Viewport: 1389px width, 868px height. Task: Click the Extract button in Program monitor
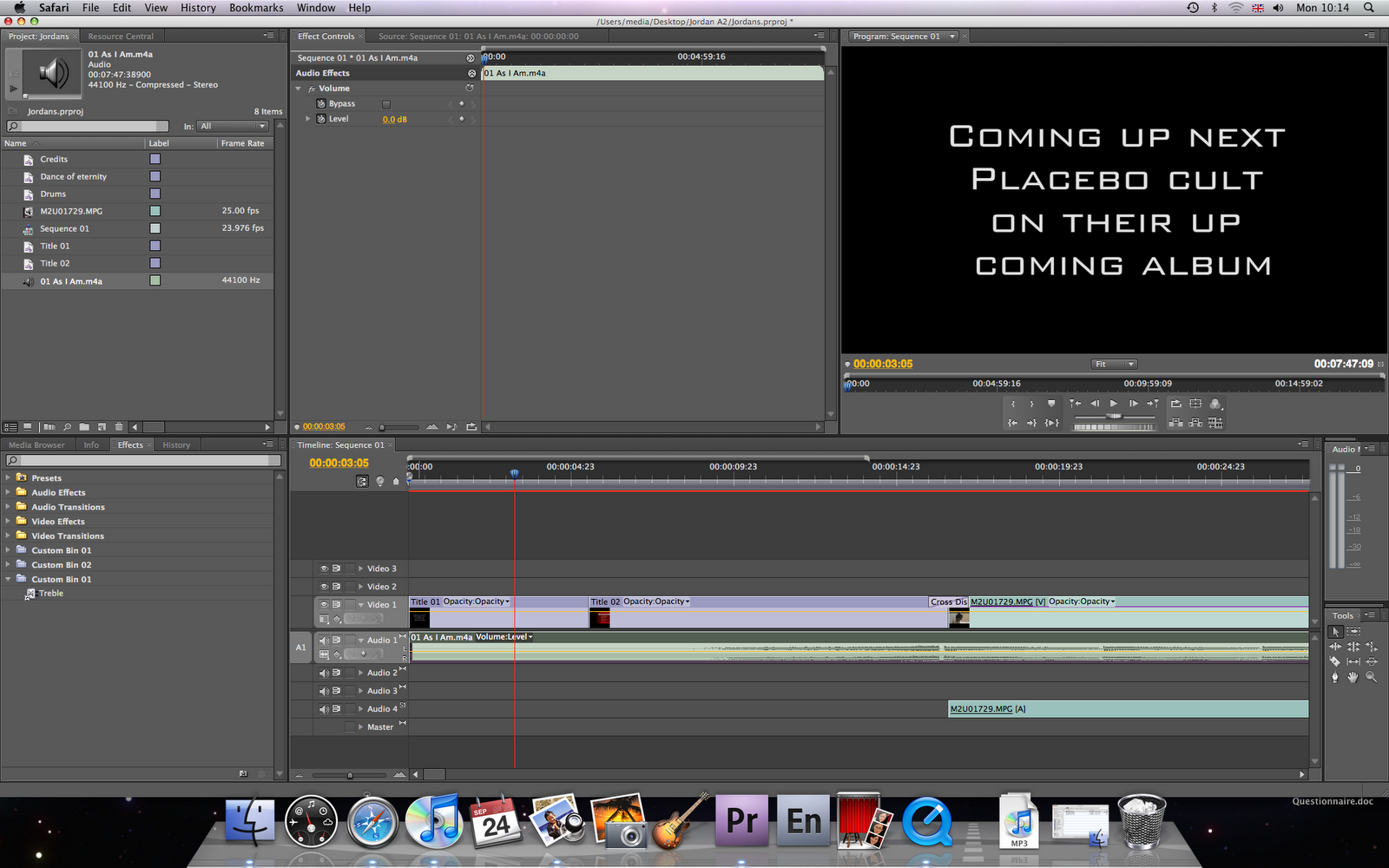[1195, 423]
